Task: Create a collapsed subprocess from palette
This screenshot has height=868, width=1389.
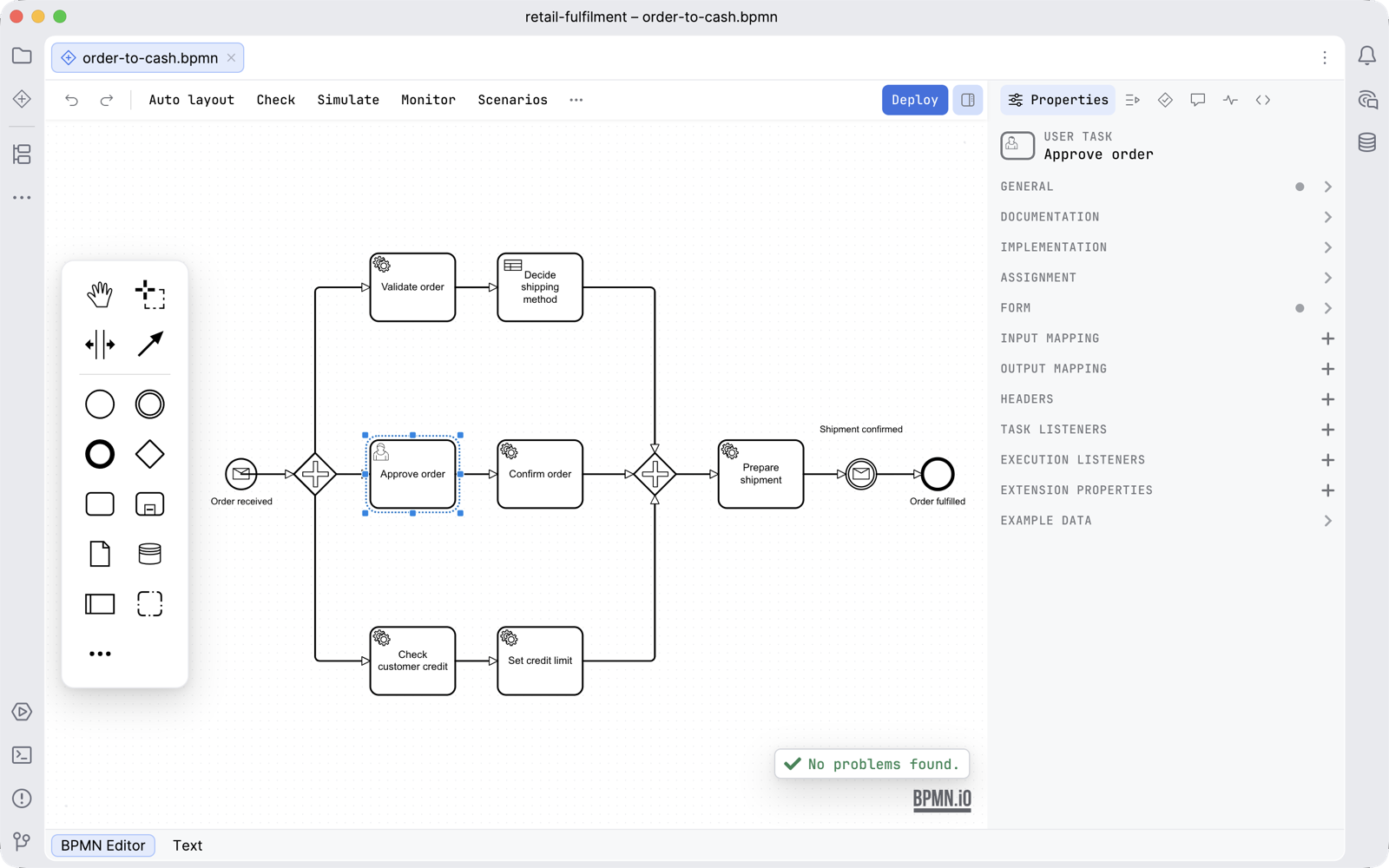Action: click(x=150, y=504)
